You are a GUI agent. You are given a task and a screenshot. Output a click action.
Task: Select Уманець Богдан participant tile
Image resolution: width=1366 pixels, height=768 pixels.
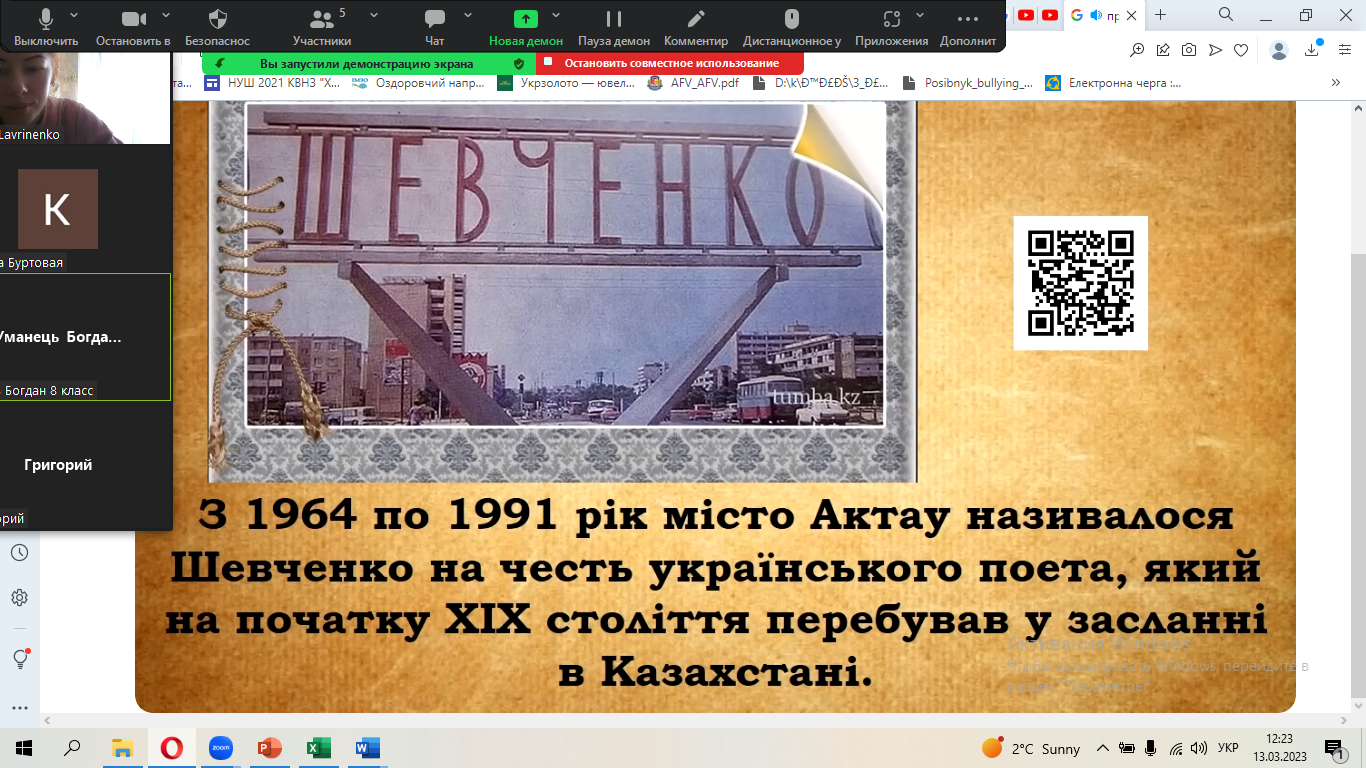85,337
